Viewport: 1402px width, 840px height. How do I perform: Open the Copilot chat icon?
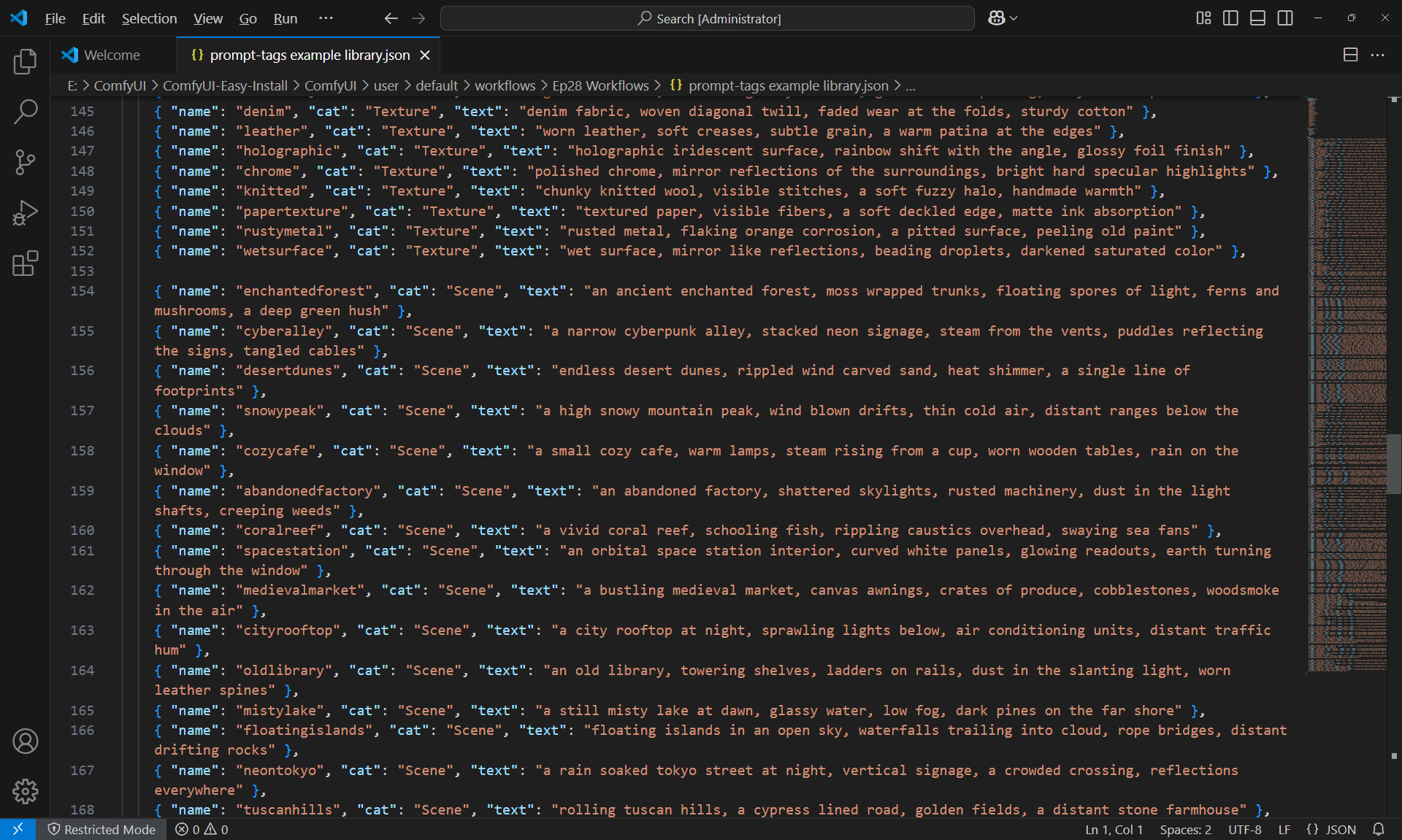(997, 18)
